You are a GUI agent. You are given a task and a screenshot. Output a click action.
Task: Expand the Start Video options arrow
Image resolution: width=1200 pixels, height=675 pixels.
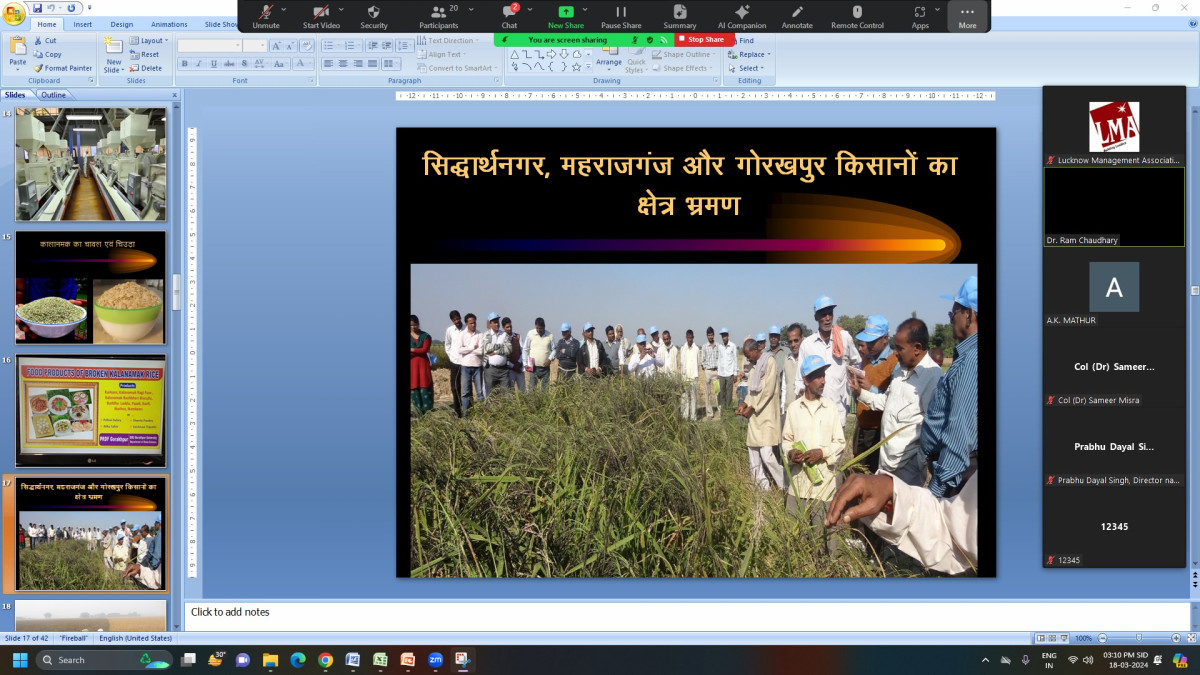coord(340,9)
